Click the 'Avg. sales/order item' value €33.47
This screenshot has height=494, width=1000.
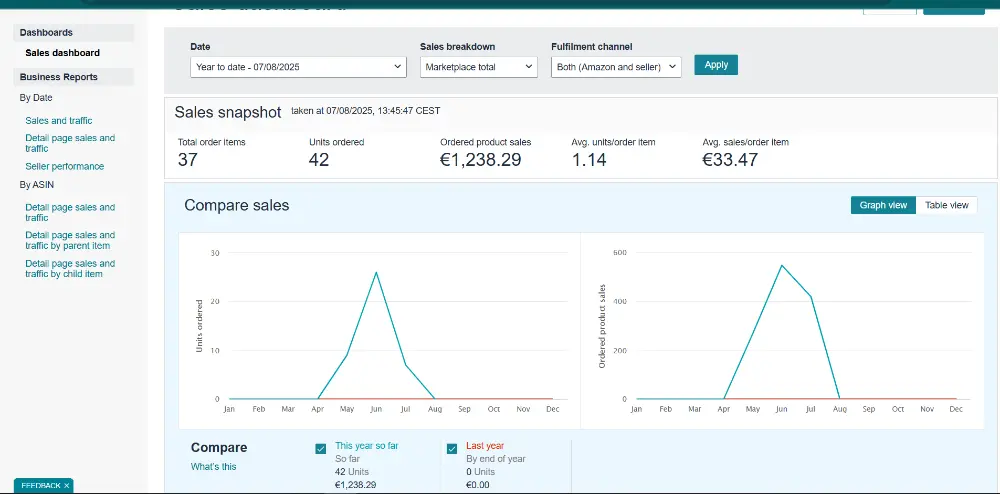[730, 159]
